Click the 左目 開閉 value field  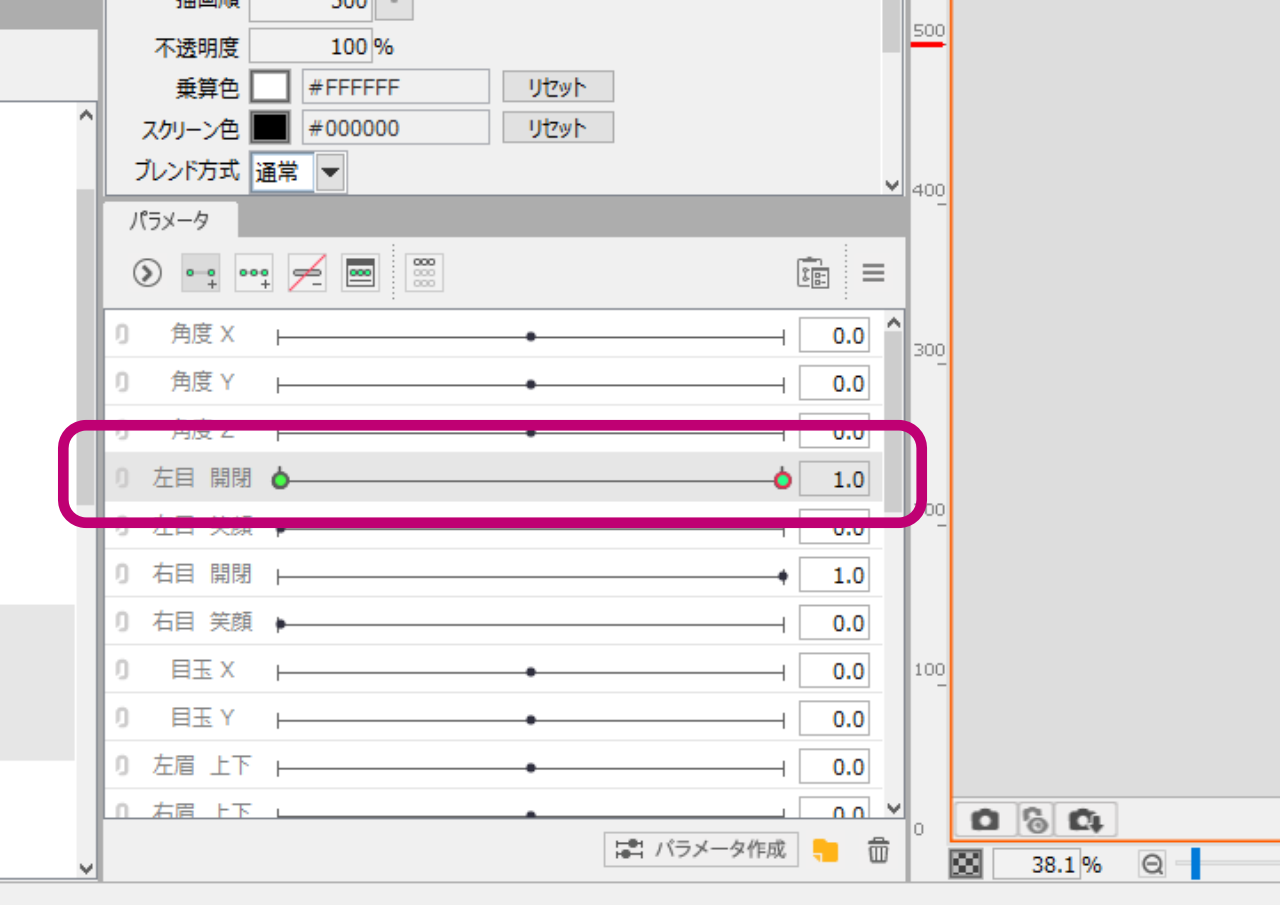pos(834,480)
